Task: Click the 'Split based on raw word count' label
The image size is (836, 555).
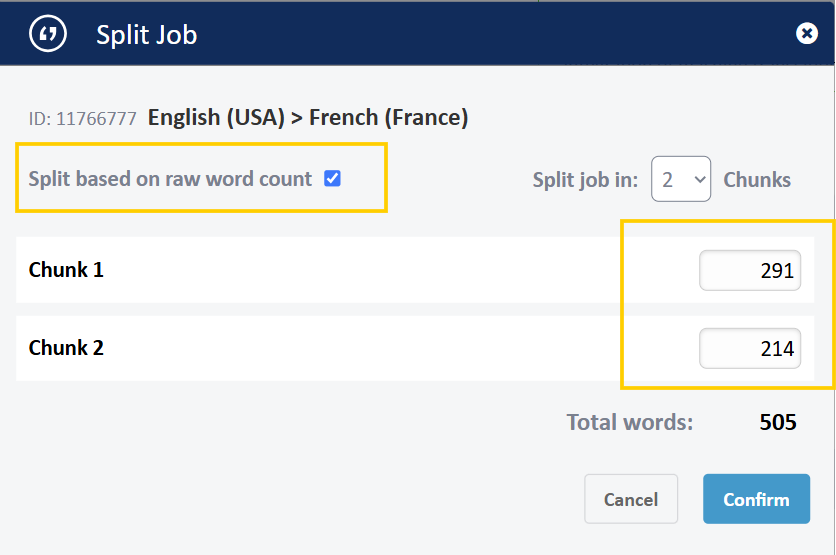Action: coord(170,179)
